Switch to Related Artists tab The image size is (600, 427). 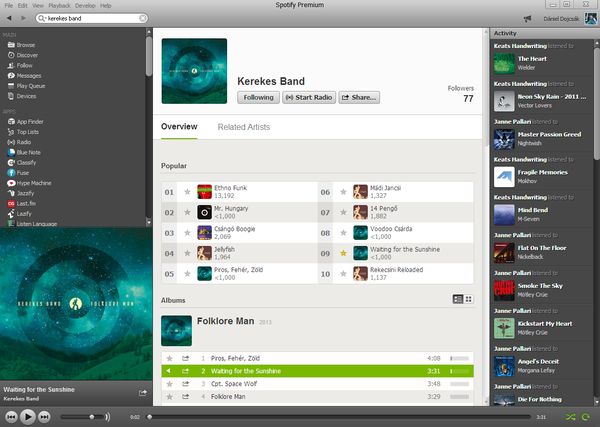point(244,127)
